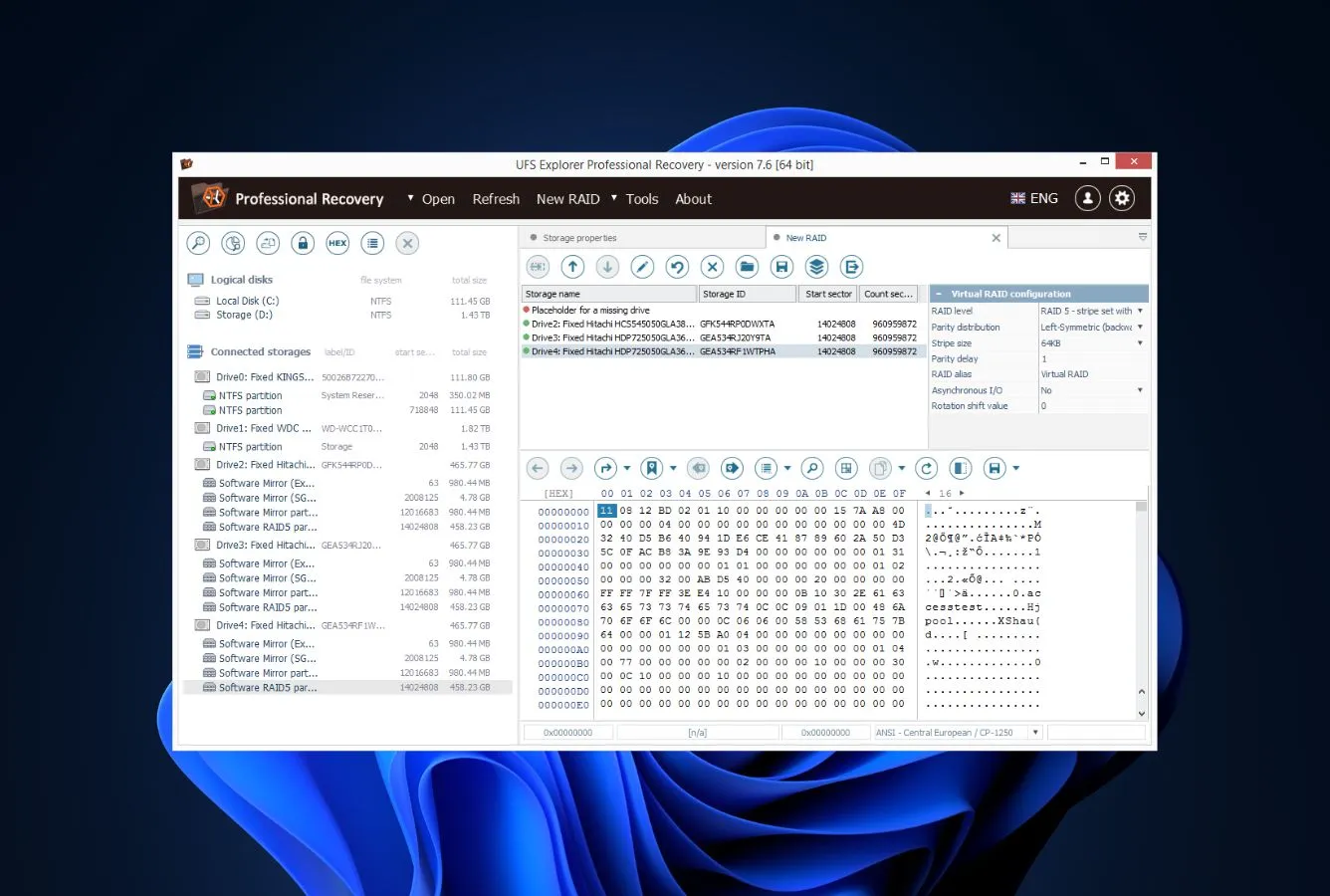Click the exit arrow icon in RAID toolbar
This screenshot has width=1330, height=896.
pos(851,267)
